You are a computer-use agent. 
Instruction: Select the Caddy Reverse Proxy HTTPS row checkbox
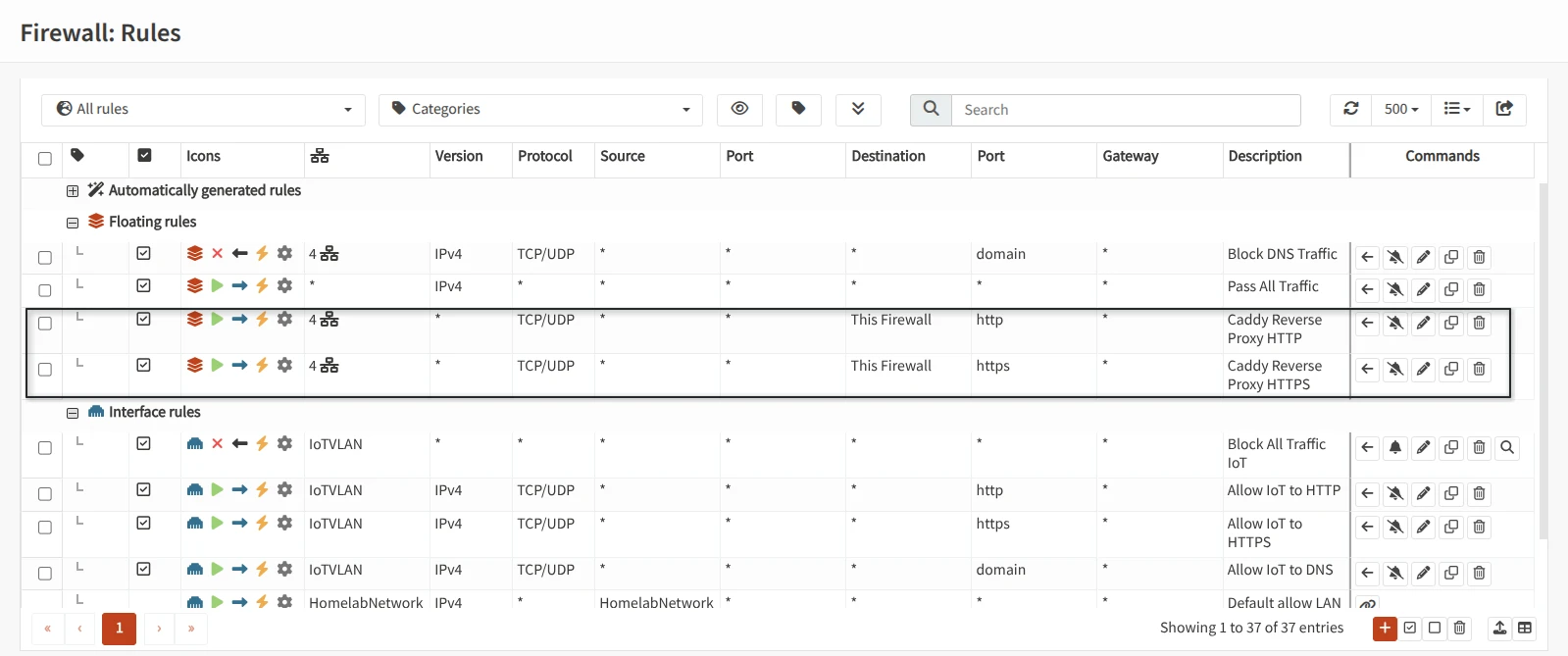(45, 369)
